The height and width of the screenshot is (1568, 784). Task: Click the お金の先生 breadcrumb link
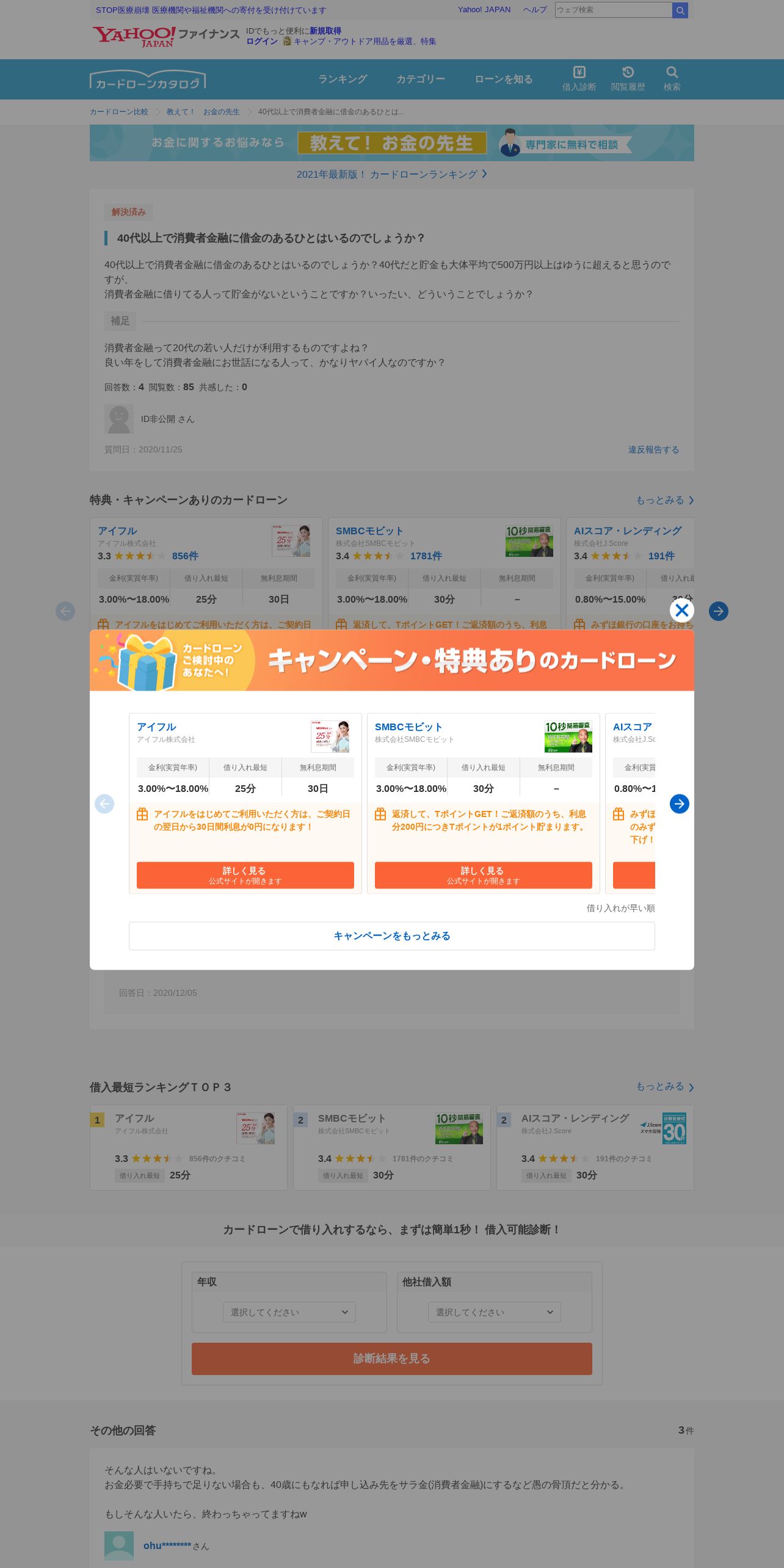click(x=221, y=112)
